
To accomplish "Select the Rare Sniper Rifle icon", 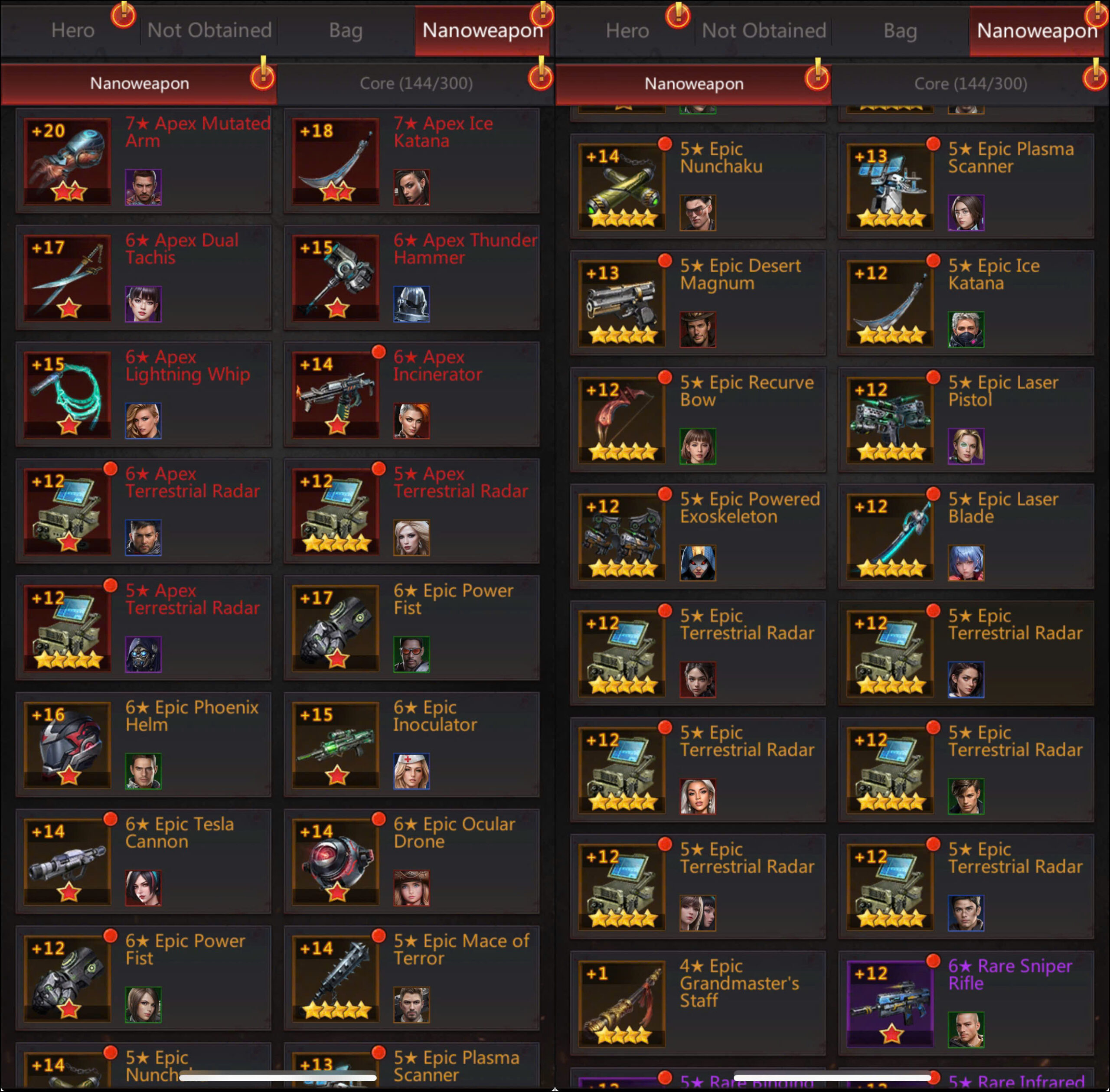I will pos(891,1004).
